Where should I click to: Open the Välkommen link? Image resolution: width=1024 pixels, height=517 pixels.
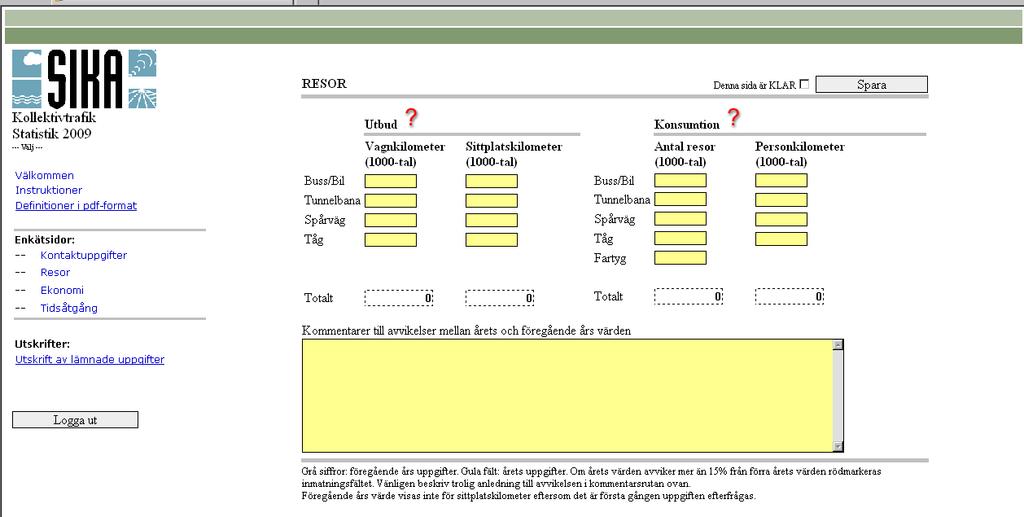pos(44,175)
